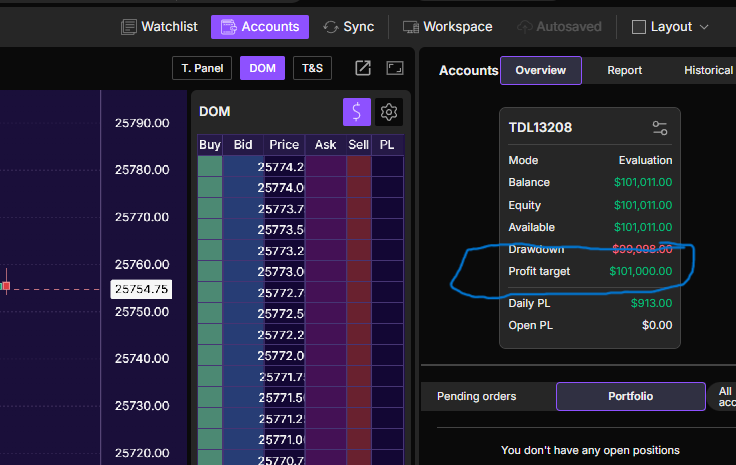
Task: Click the green Buy cell at 25774.0 row
Action: [210, 188]
